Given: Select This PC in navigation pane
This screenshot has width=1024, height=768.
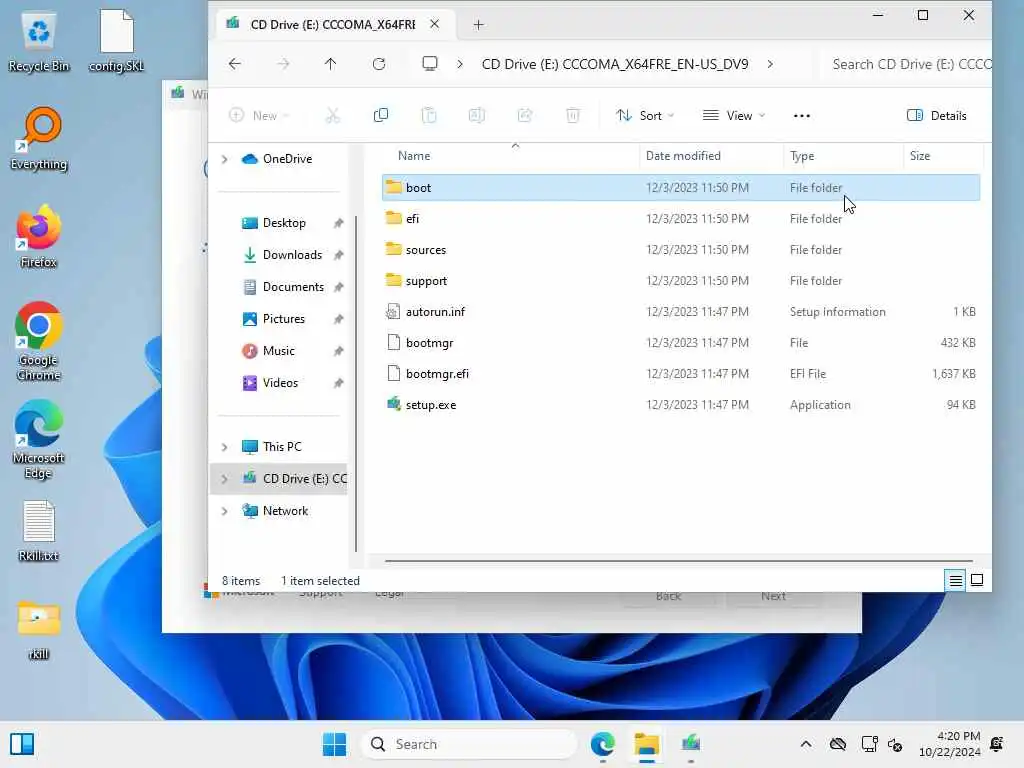Looking at the screenshot, I should [282, 447].
